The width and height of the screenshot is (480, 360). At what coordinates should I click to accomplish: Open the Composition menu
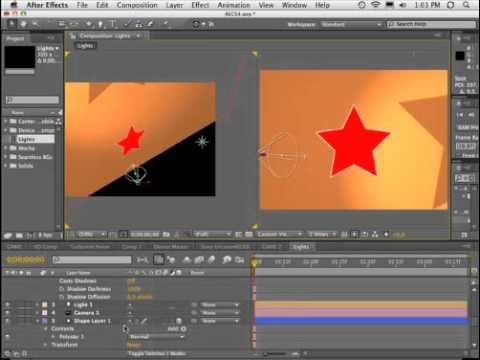pyautogui.click(x=137, y=5)
